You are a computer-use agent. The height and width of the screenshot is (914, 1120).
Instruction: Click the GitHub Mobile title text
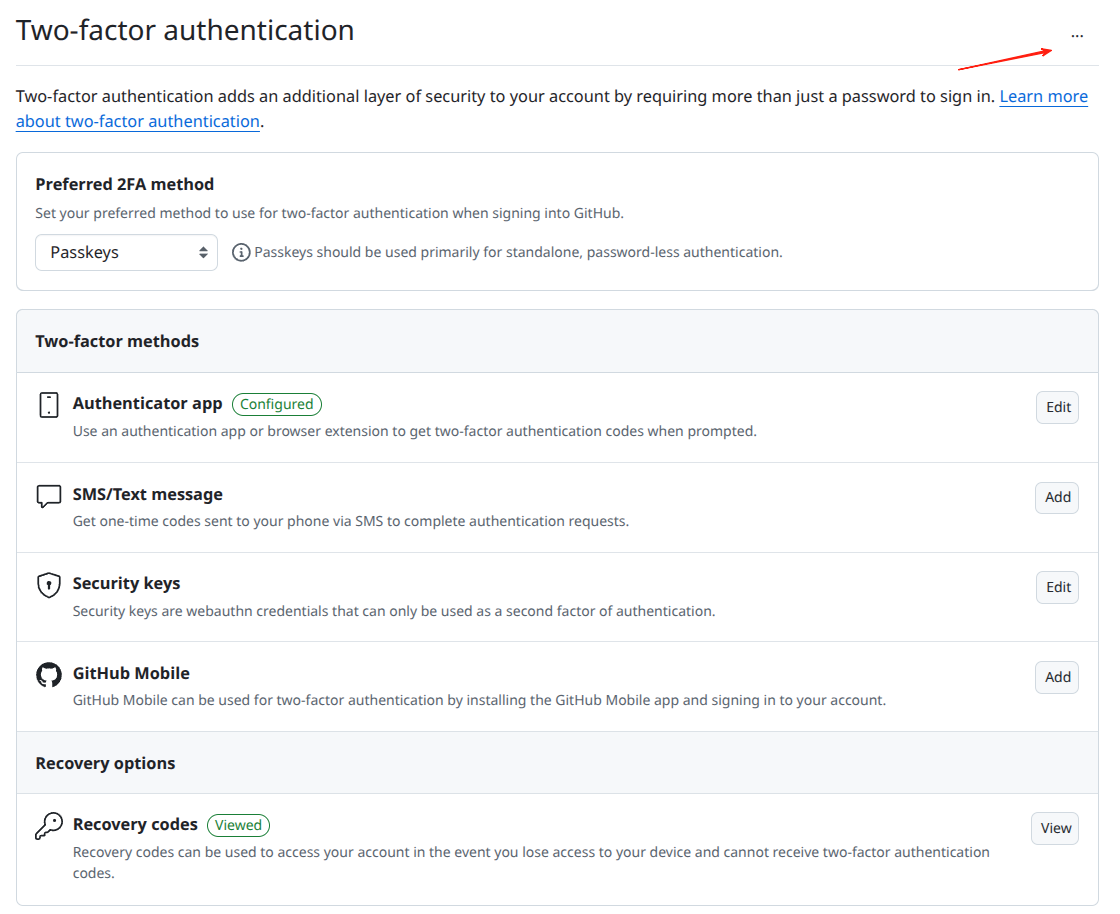pyautogui.click(x=131, y=673)
